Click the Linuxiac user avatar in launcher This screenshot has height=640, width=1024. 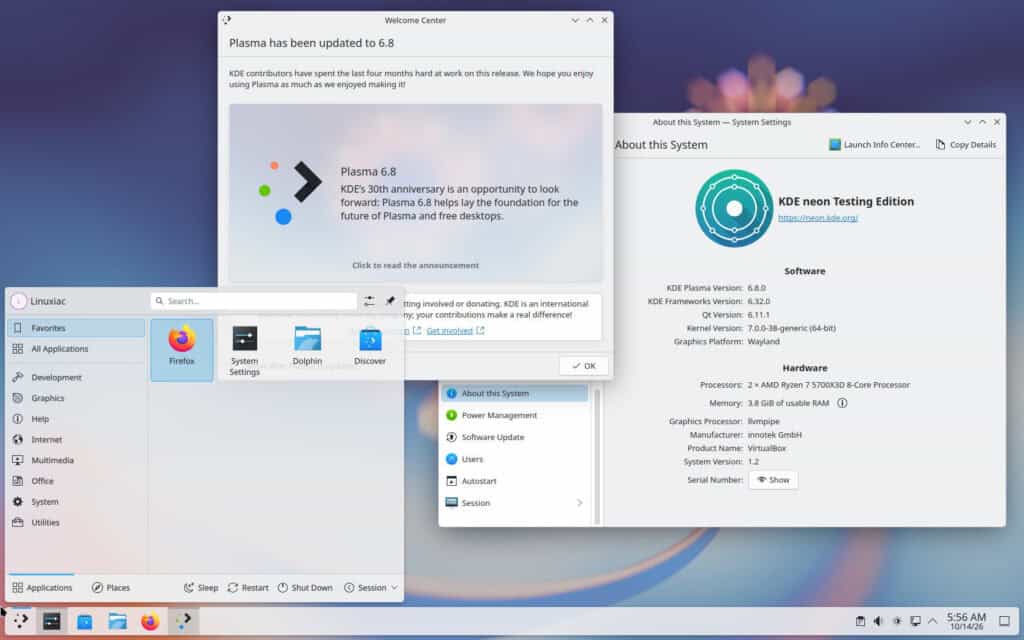click(x=18, y=301)
